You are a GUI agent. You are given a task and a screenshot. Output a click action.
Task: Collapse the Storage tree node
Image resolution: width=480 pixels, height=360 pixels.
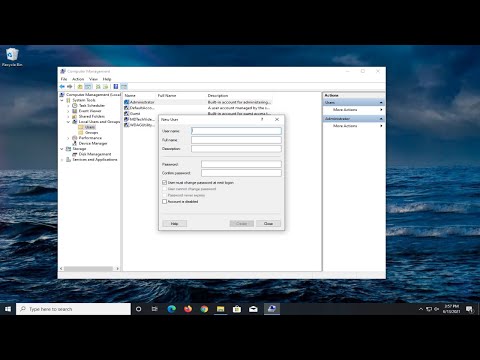pos(62,149)
